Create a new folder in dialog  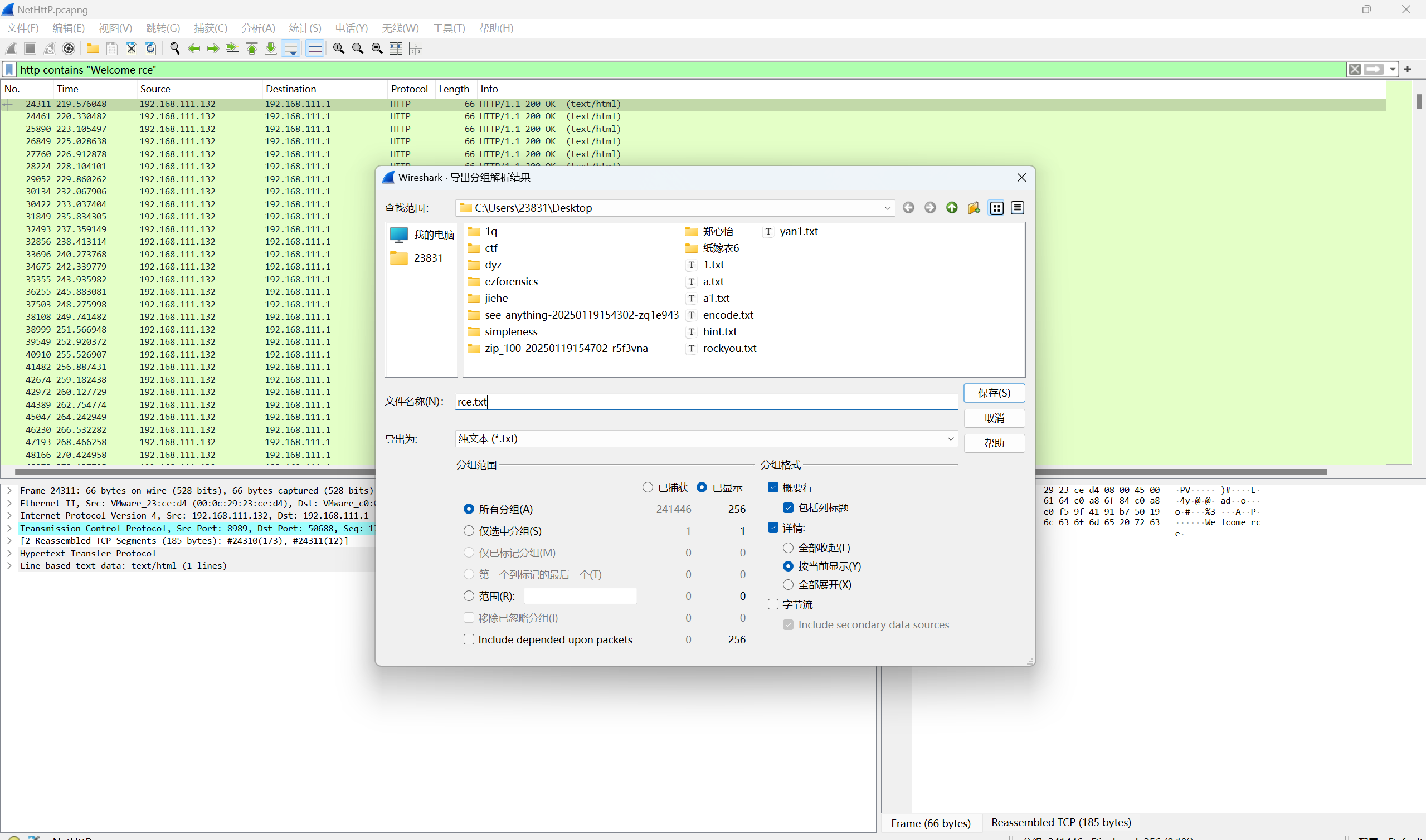(974, 208)
